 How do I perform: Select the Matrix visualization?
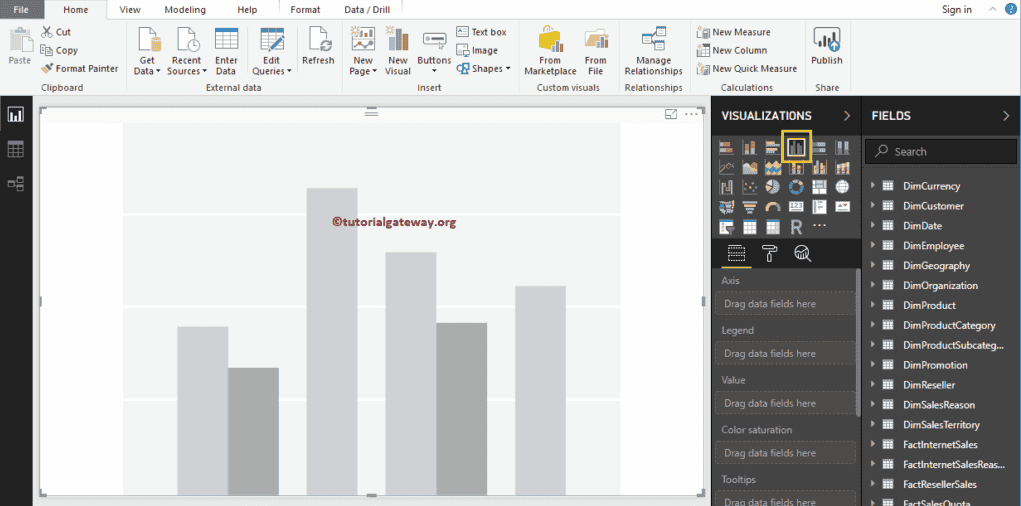click(x=773, y=227)
